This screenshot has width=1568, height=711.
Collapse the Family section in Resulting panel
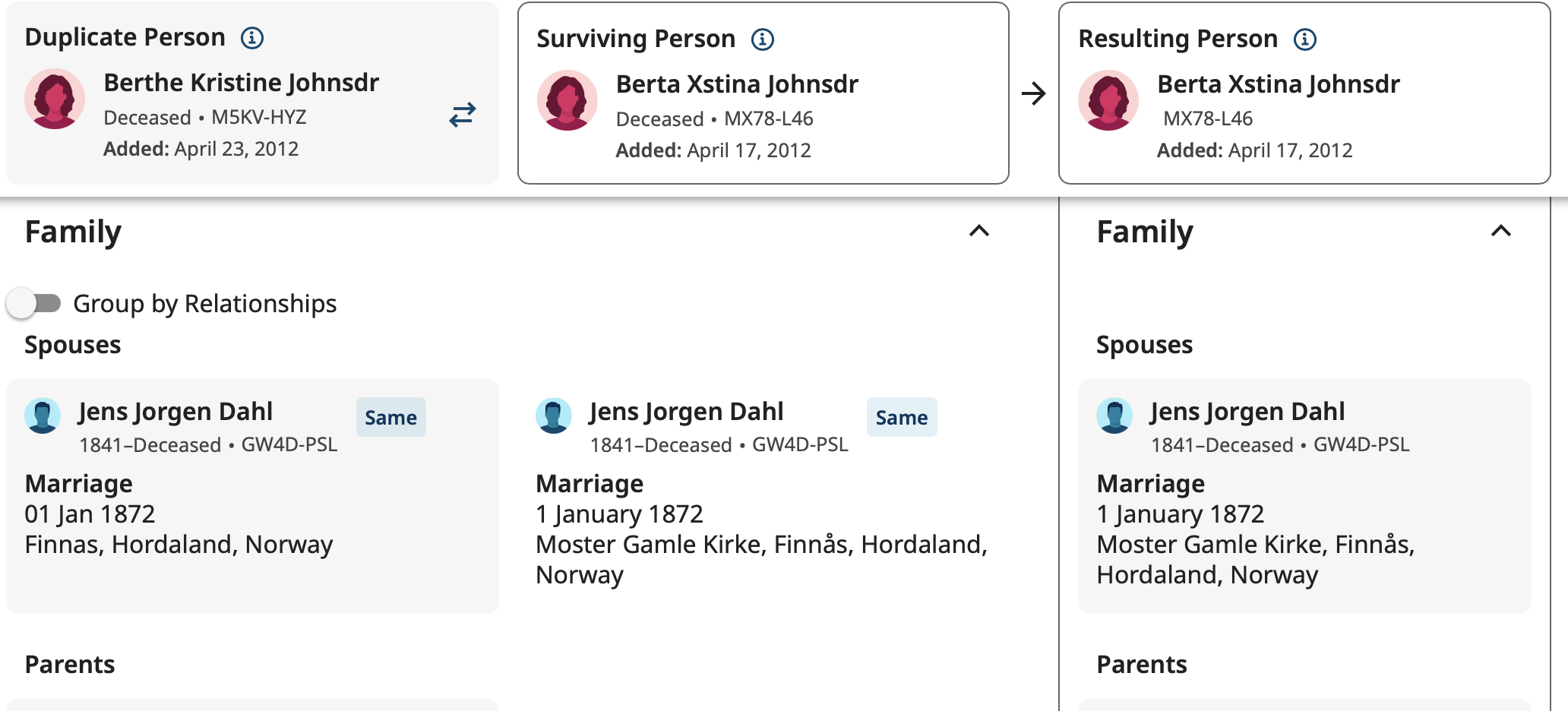click(1500, 231)
